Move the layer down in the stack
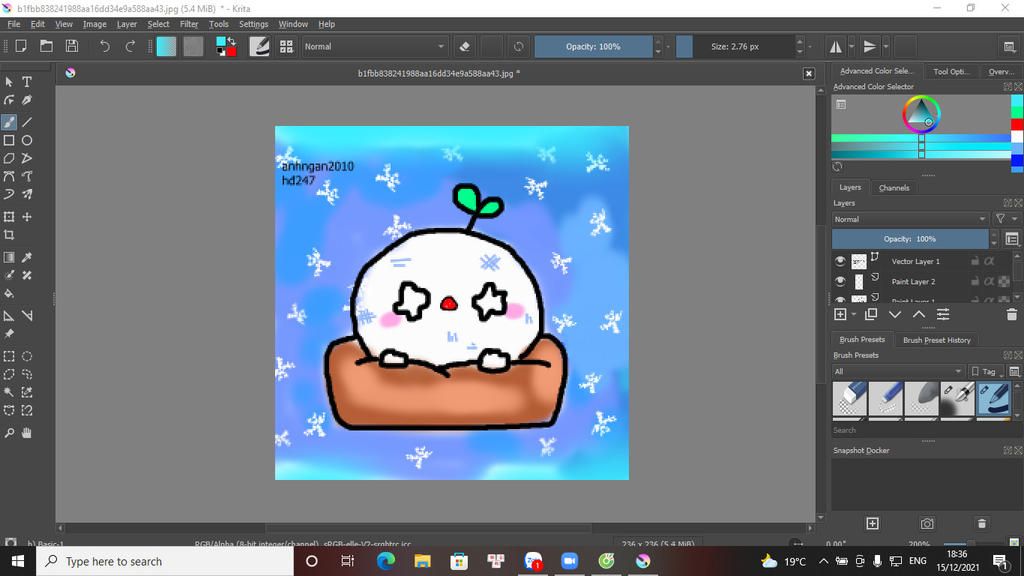 click(895, 315)
